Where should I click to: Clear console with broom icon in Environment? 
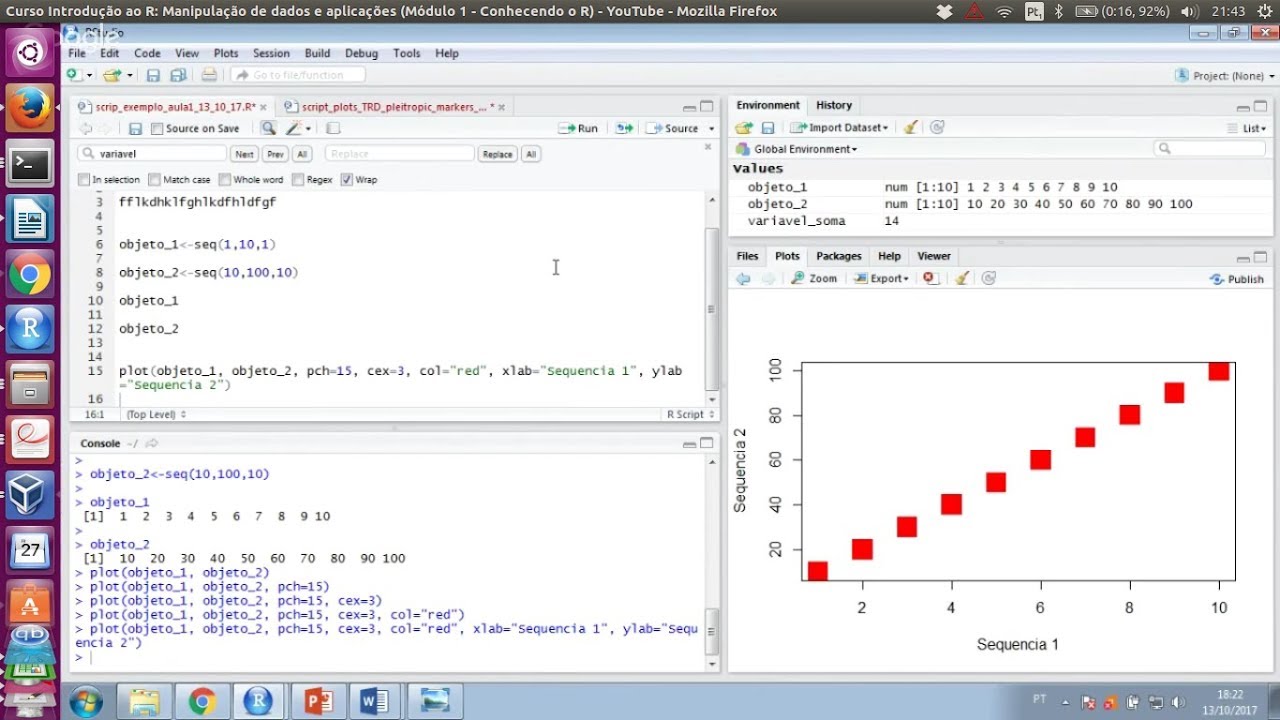pyautogui.click(x=910, y=128)
